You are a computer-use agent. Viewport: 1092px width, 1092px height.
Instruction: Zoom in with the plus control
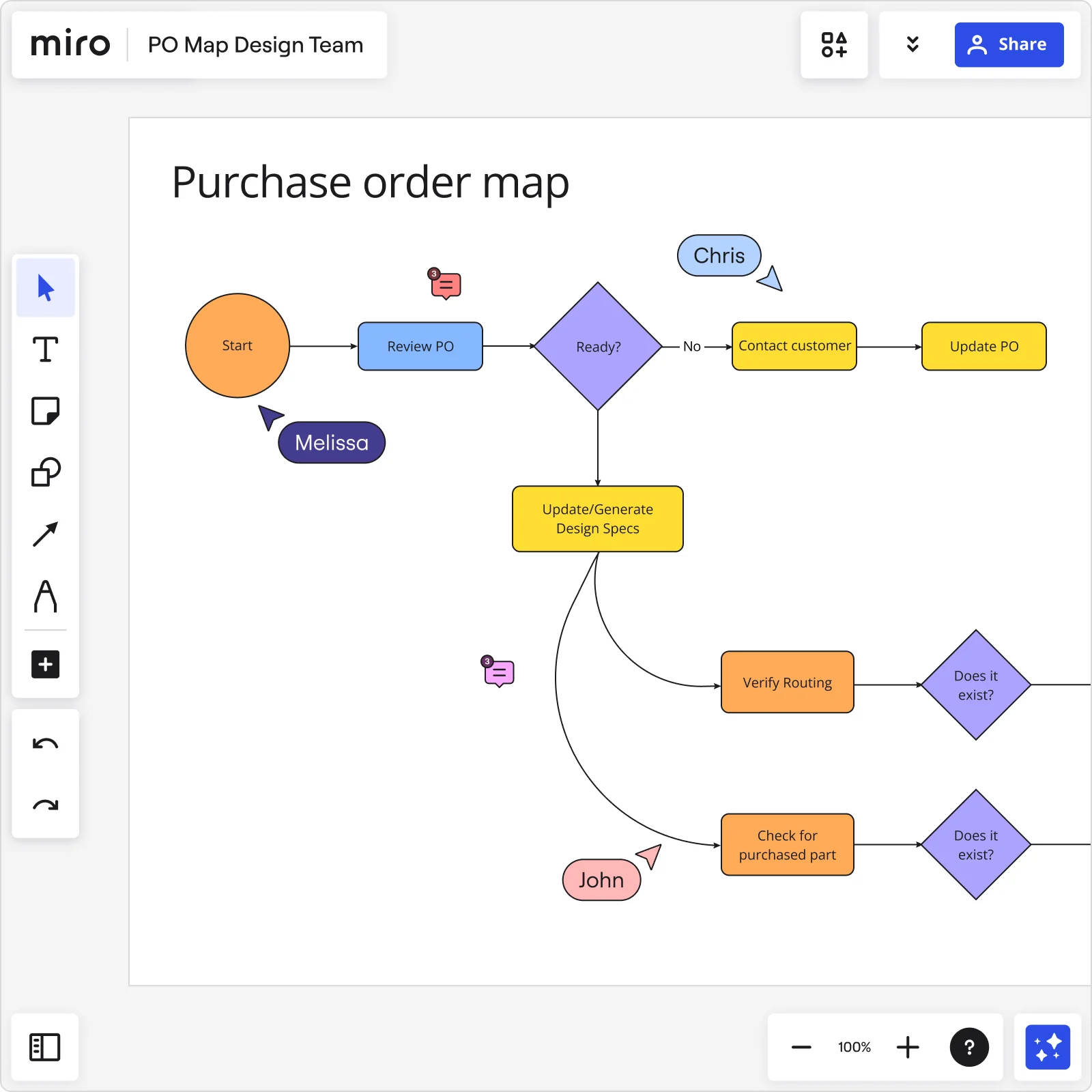[x=908, y=1048]
